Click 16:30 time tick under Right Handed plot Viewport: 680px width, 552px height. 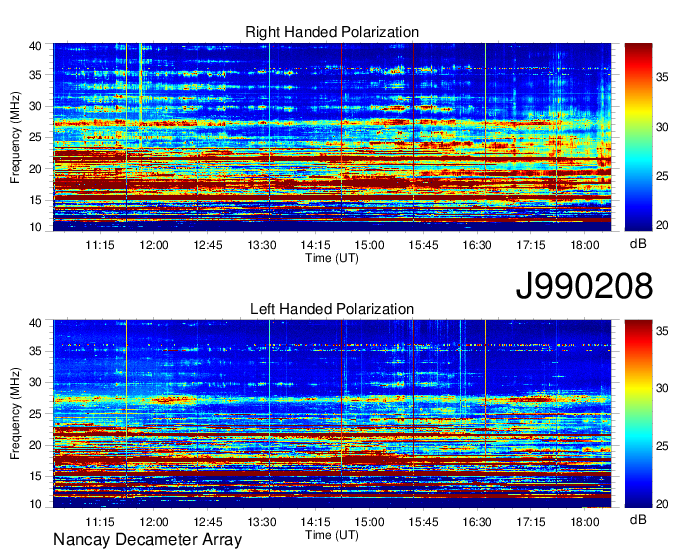point(477,245)
